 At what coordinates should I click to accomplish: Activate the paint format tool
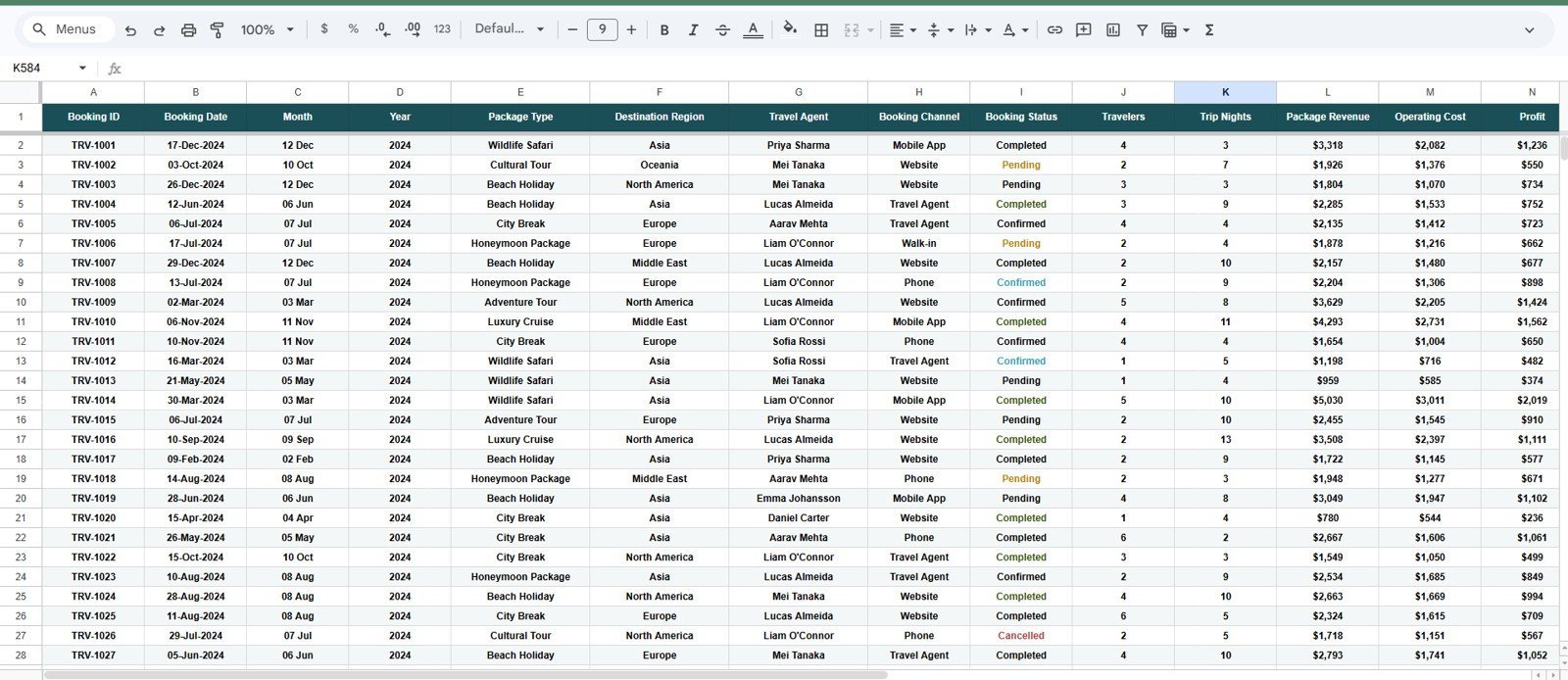coord(218,30)
